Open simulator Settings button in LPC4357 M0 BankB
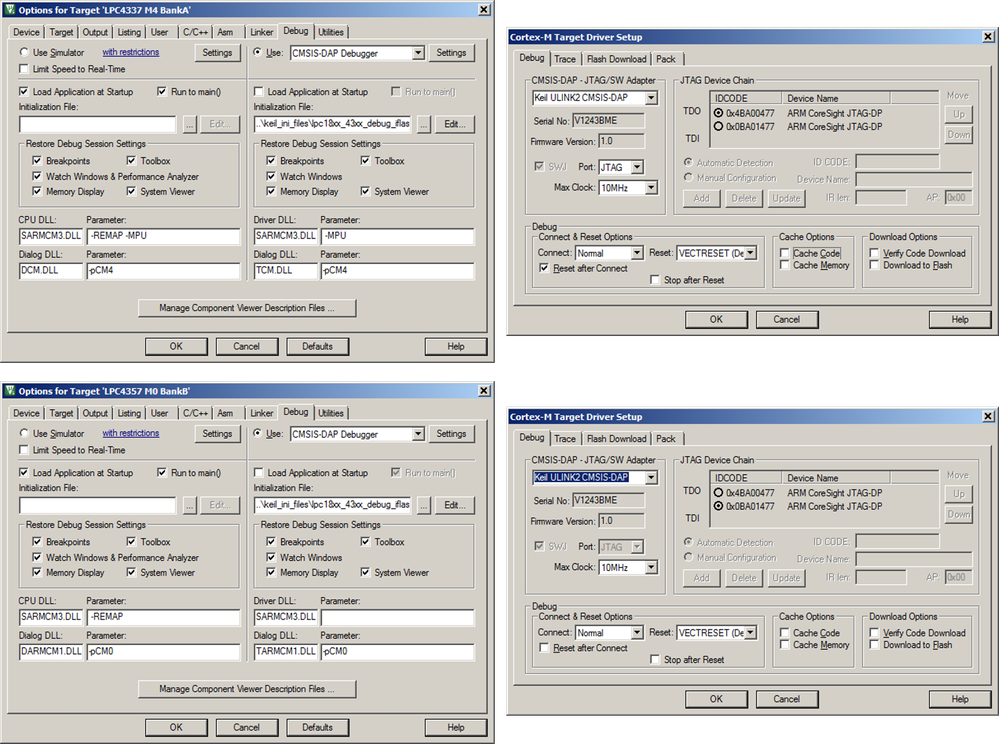This screenshot has height=744, width=999. (x=217, y=434)
